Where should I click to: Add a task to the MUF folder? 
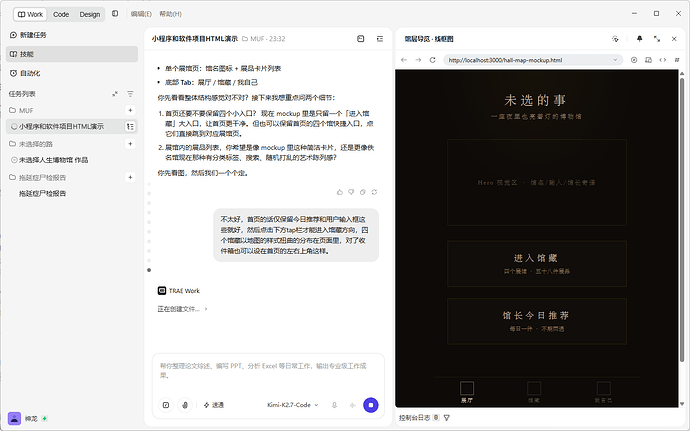[x=130, y=110]
